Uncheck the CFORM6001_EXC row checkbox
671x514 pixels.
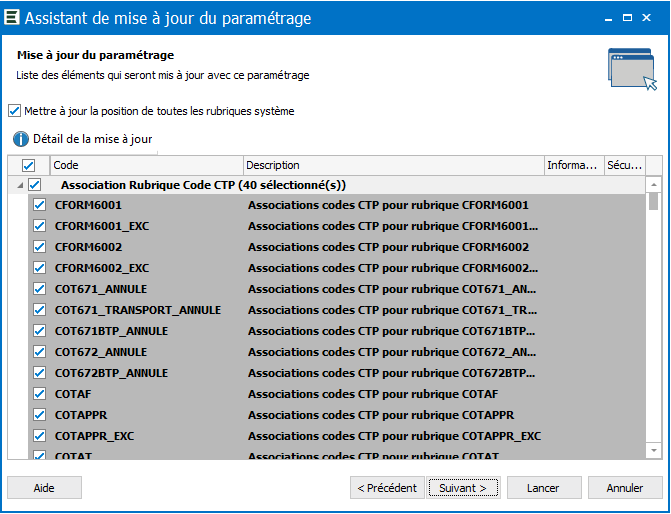point(39,226)
